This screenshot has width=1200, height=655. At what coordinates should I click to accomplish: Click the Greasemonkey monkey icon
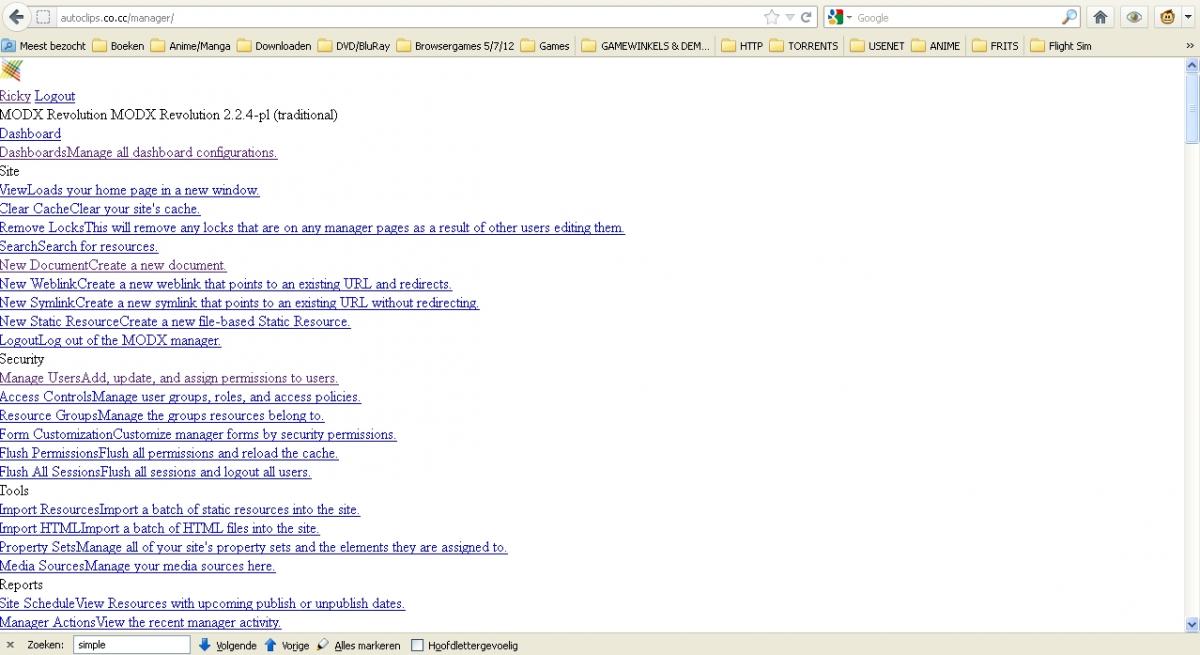1167,17
